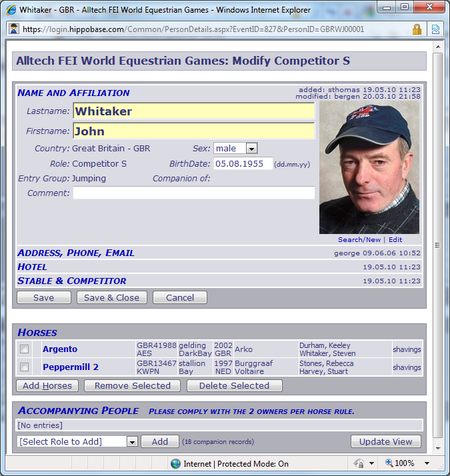Click the BirthDate field 05.08.1955
The image size is (450, 476).
coord(243,164)
